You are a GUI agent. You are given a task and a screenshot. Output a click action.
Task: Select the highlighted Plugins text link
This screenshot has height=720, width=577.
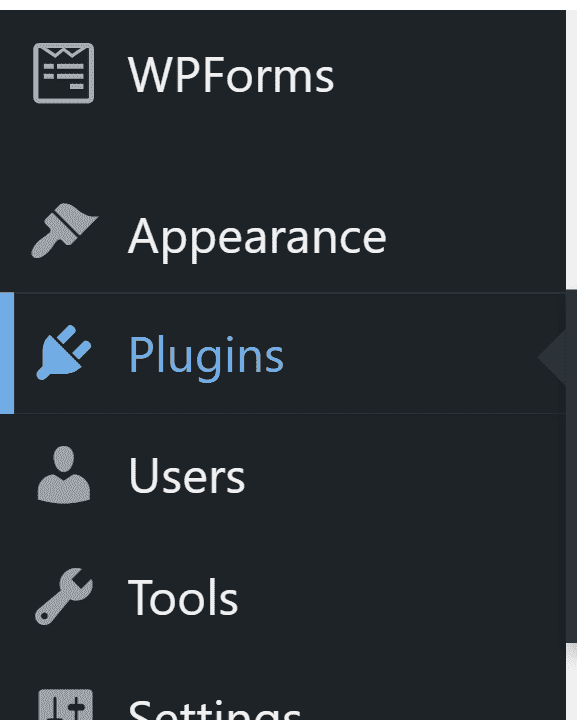pos(206,357)
